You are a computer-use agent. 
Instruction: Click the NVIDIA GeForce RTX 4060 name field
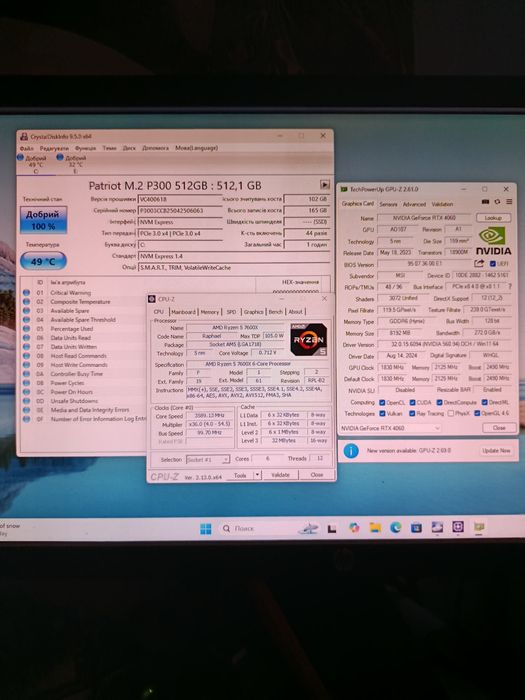(424, 218)
